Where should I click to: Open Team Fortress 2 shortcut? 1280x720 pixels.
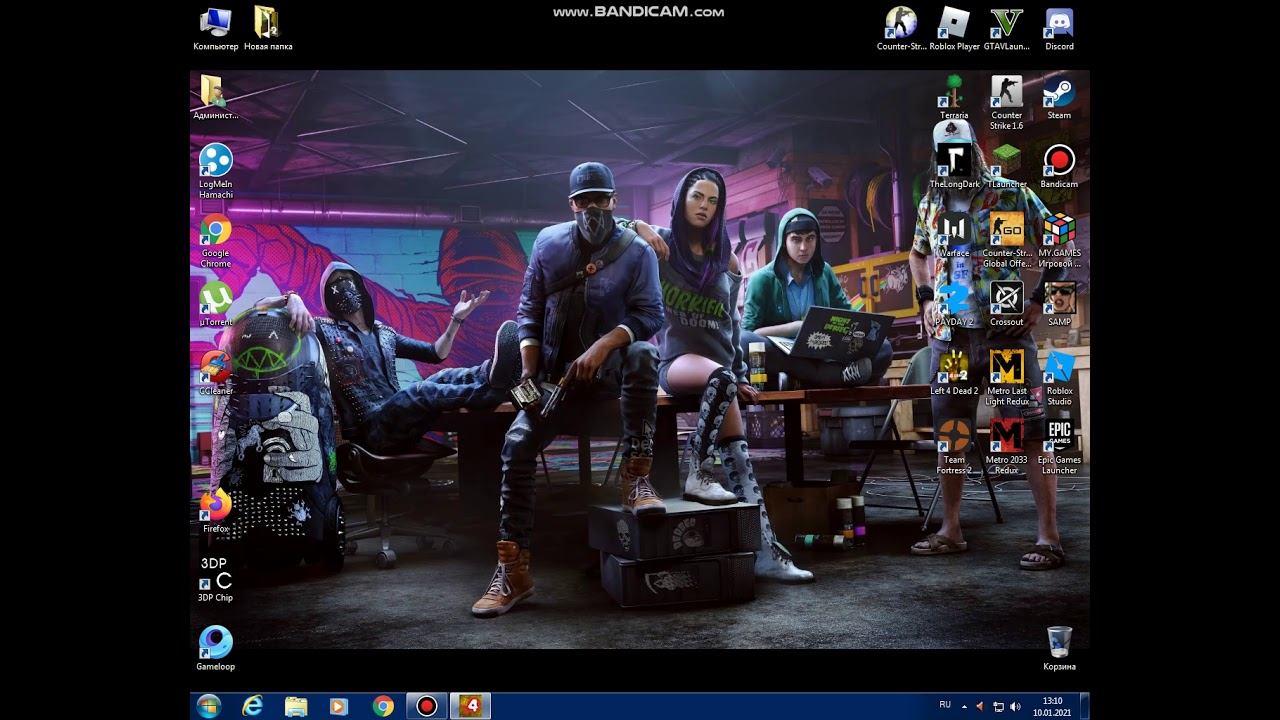[954, 447]
